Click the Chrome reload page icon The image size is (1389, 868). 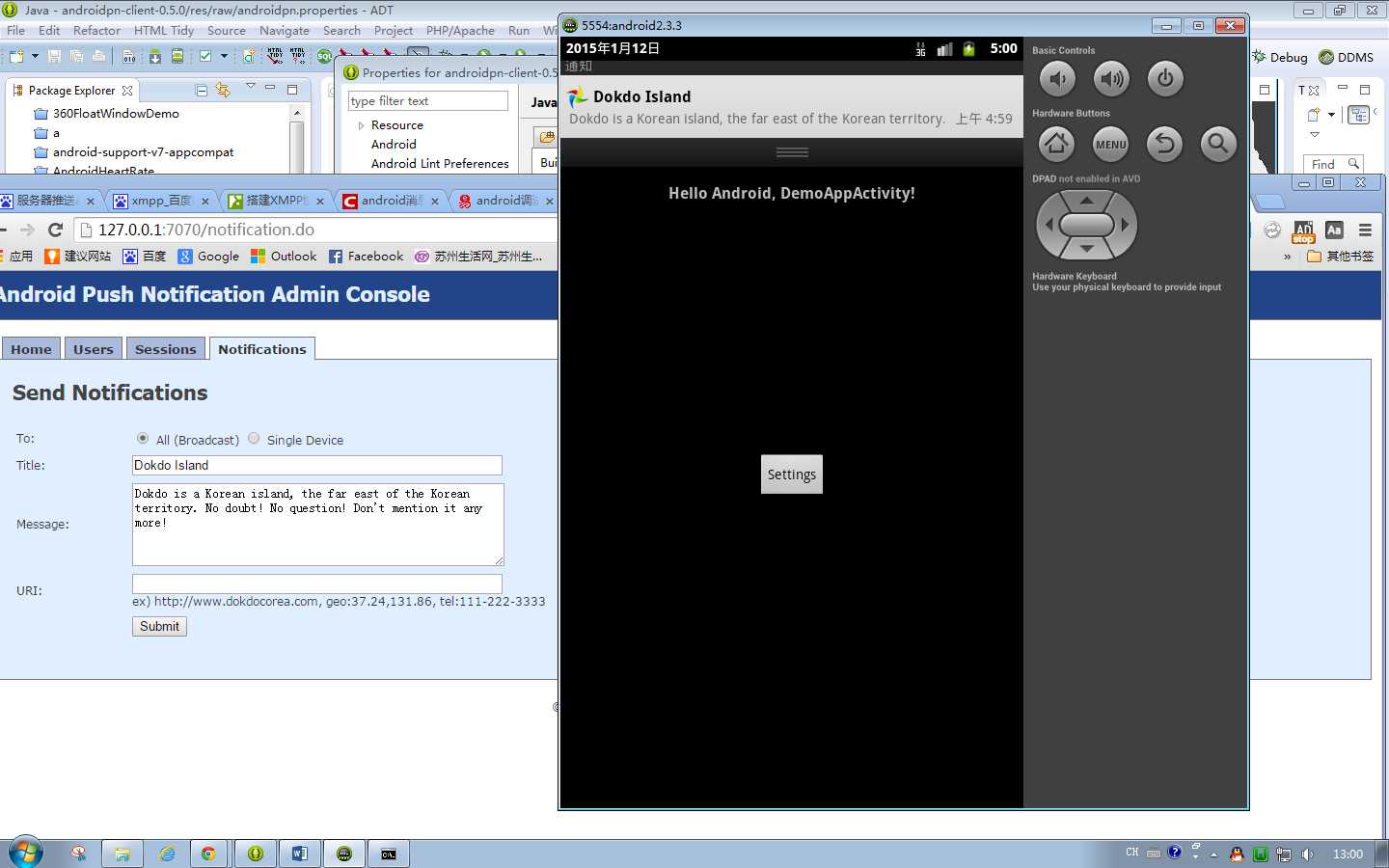tap(55, 230)
